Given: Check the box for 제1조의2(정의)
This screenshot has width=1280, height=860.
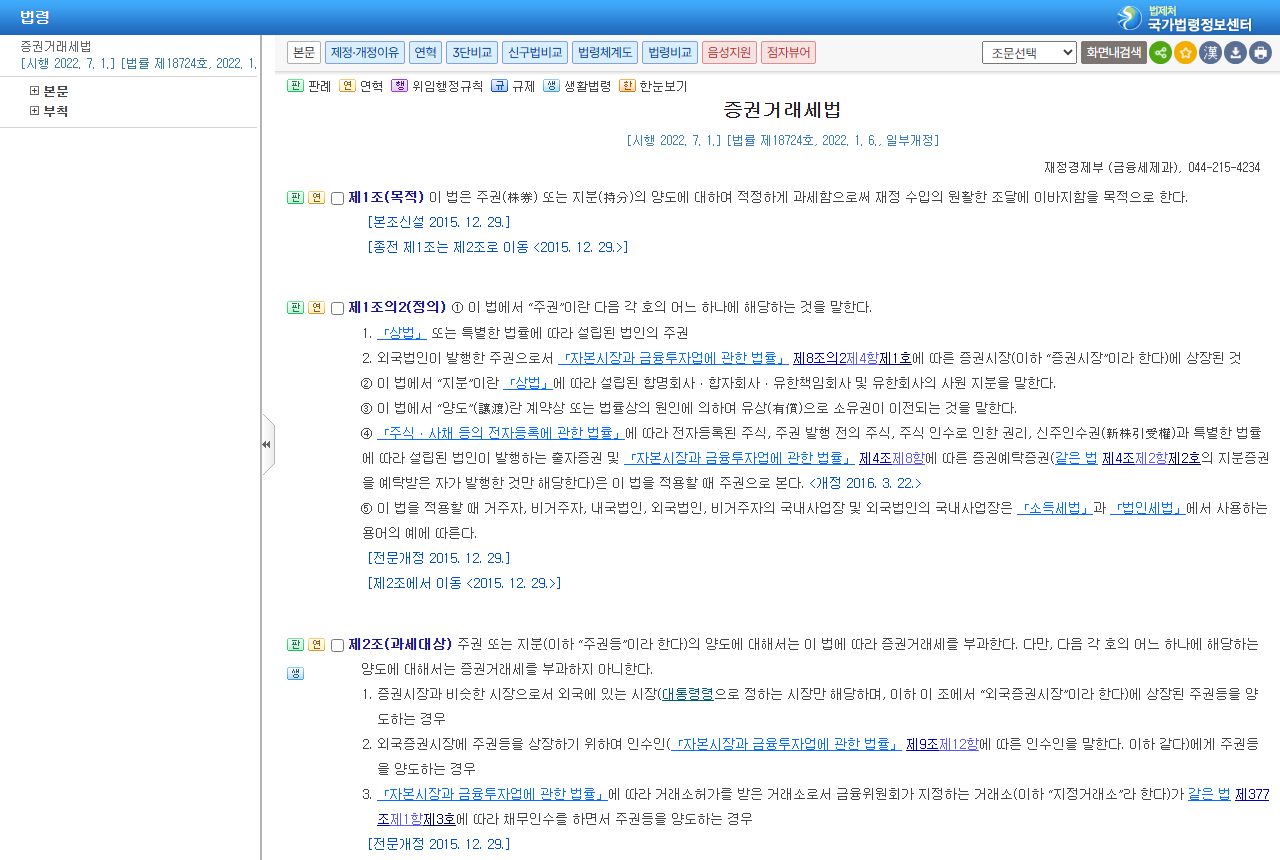Looking at the screenshot, I should [x=337, y=308].
